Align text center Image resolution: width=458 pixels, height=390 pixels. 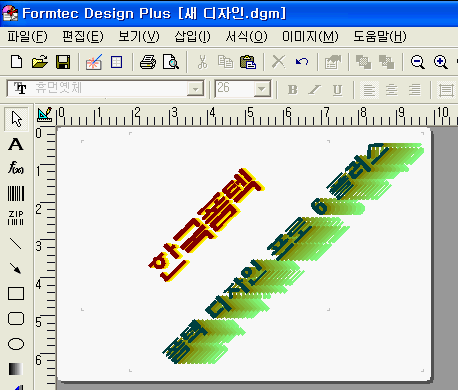point(392,90)
